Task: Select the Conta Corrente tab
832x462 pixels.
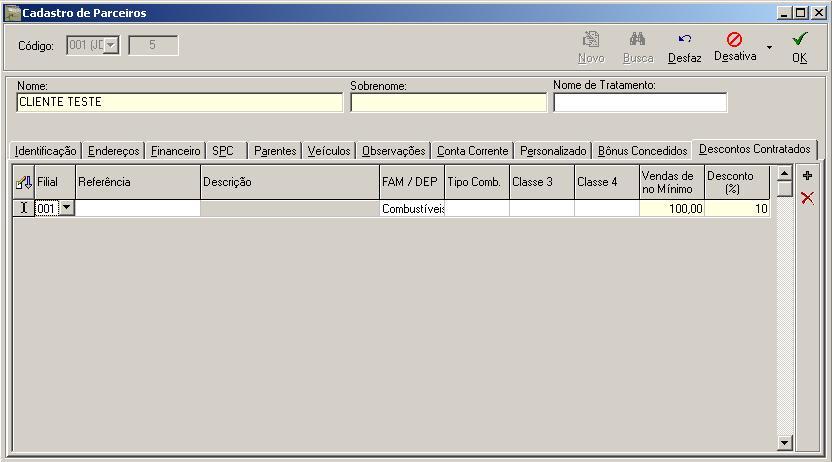Action: pyautogui.click(x=473, y=151)
